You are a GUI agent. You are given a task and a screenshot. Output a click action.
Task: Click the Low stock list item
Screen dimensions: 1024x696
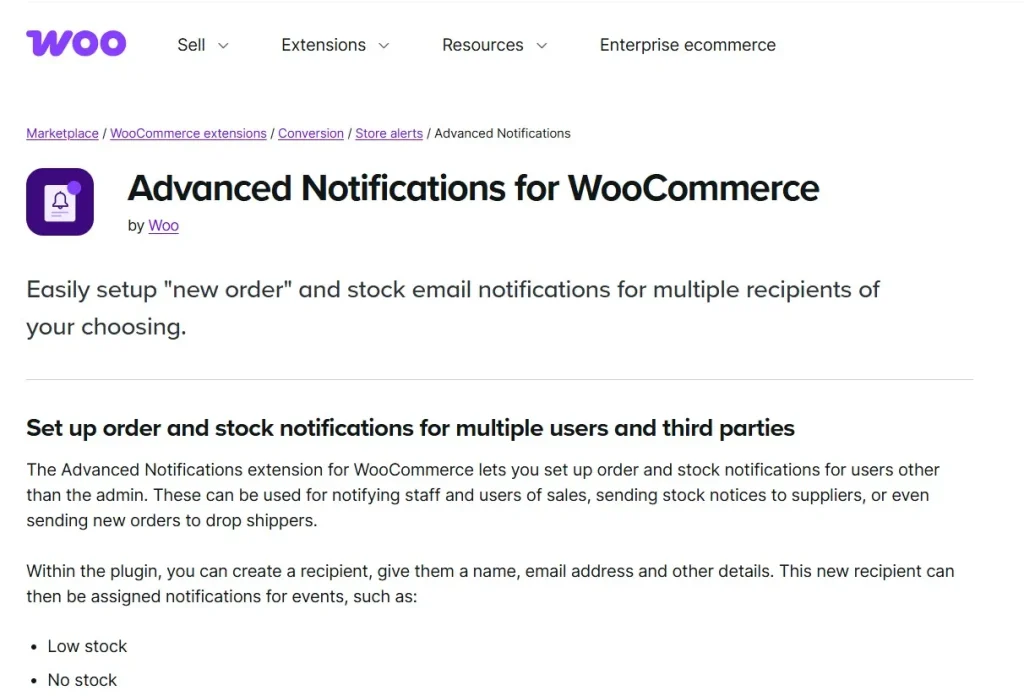pos(87,646)
